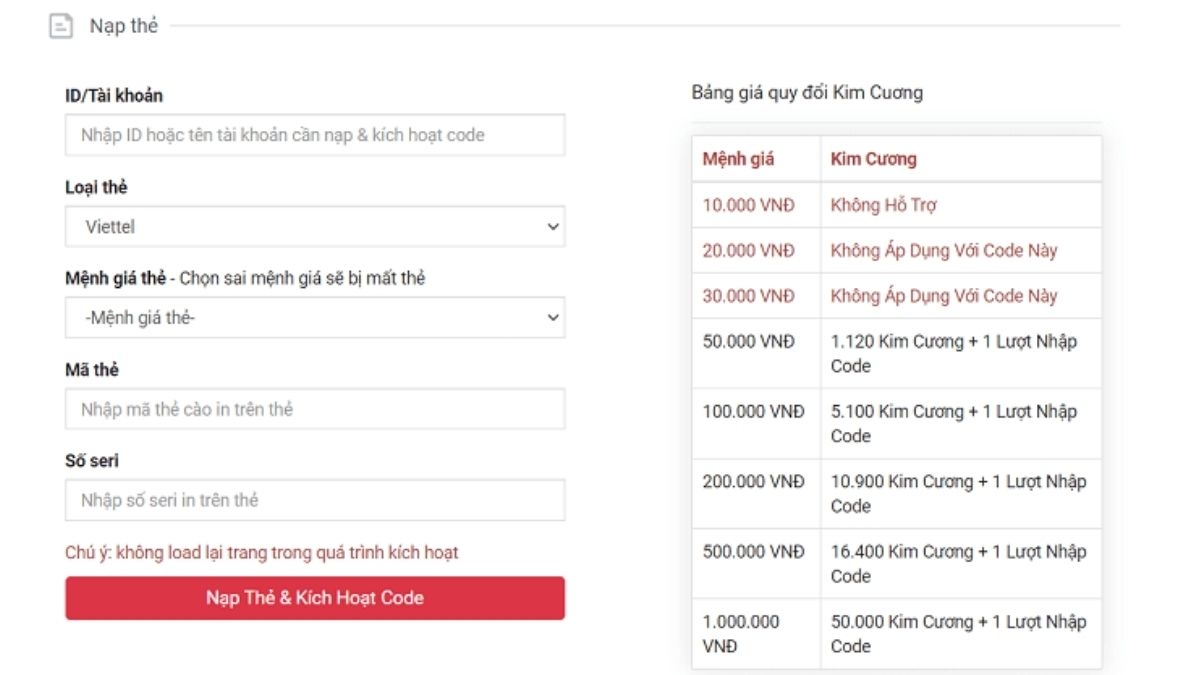Select the Mã thẻ input field
Screen dimensions: 1200x675
314,408
